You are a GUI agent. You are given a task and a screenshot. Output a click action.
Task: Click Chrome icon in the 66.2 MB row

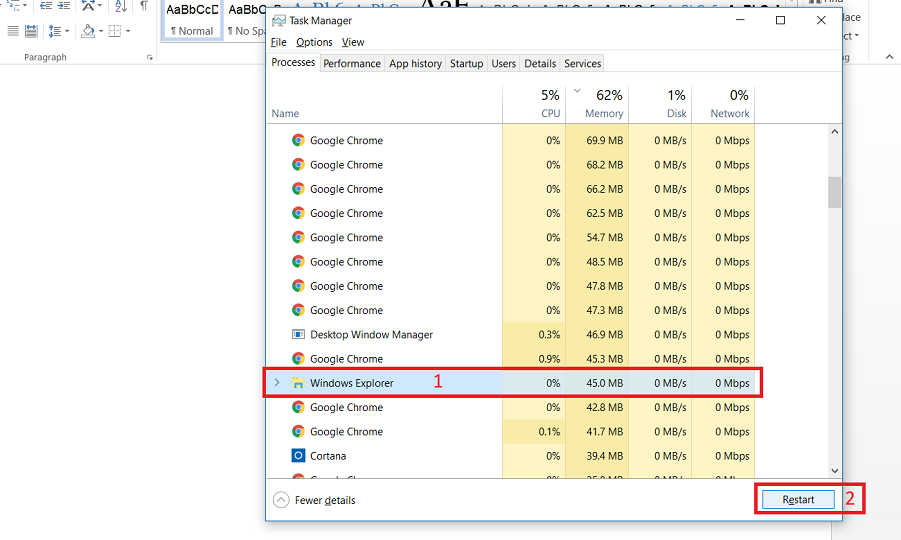point(298,188)
